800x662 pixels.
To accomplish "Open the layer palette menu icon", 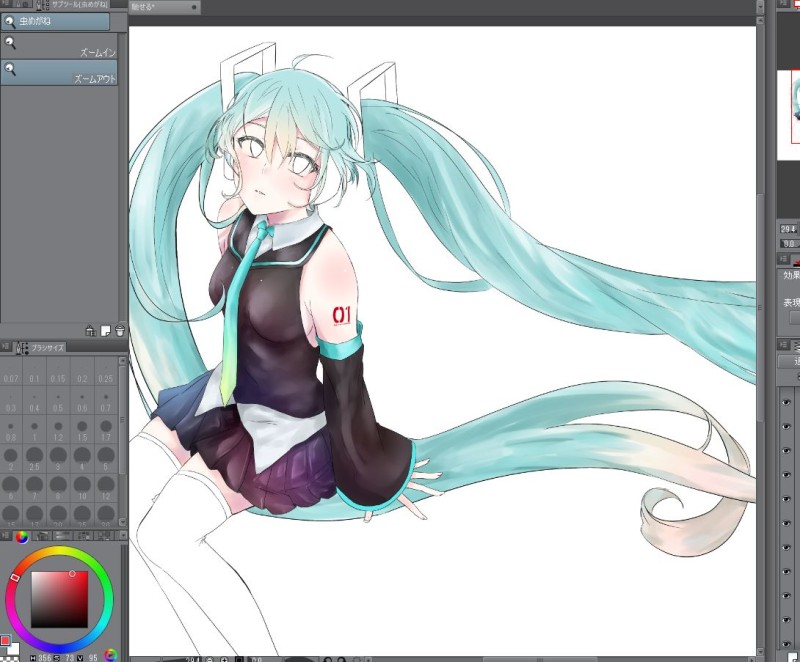I will pos(783,345).
